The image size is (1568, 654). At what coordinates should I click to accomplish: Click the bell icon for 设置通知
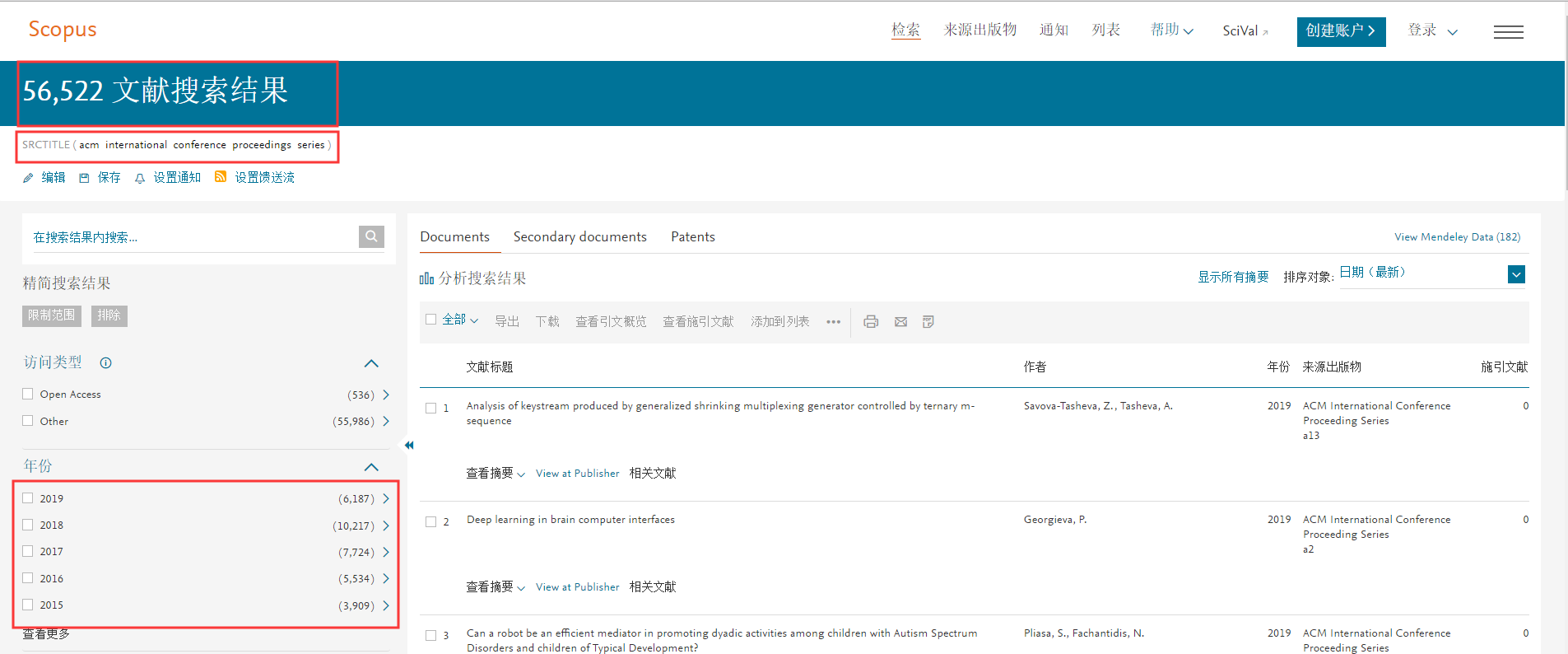coord(140,178)
